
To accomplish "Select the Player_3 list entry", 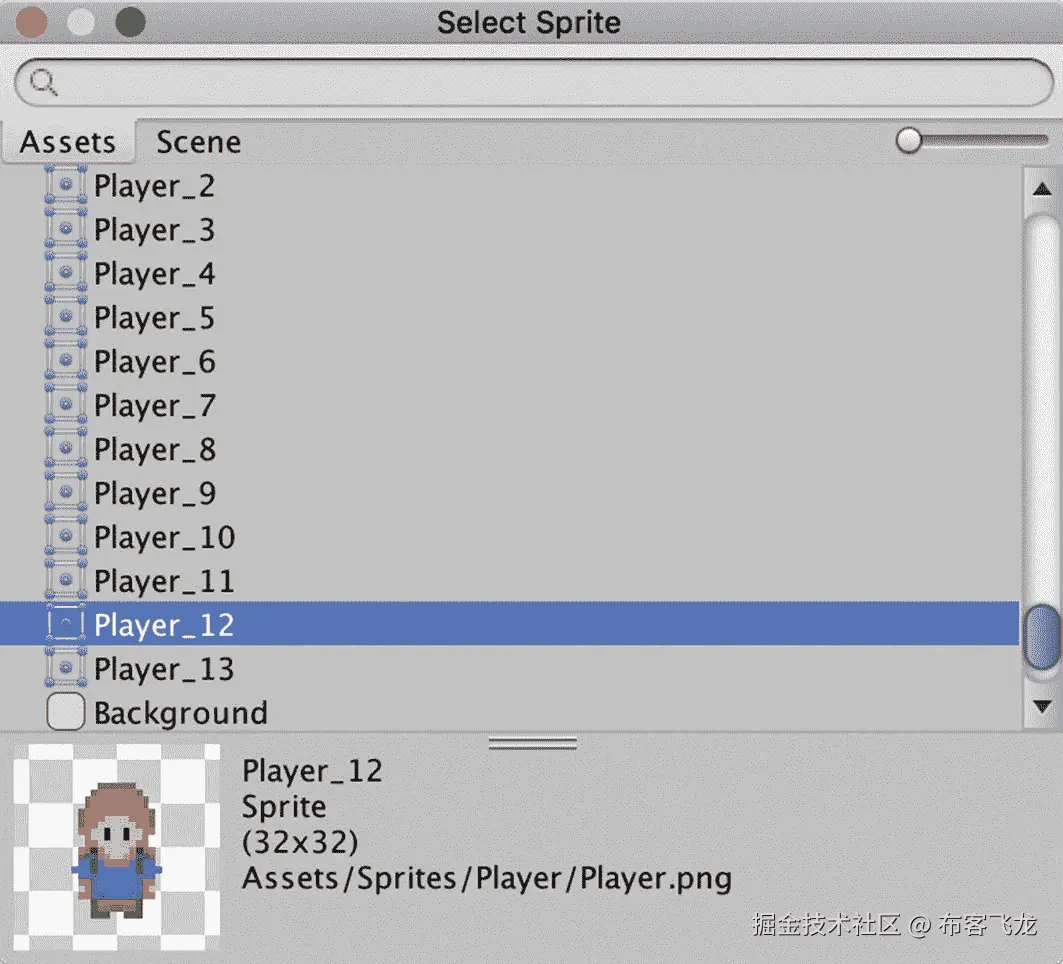I will tap(510, 229).
